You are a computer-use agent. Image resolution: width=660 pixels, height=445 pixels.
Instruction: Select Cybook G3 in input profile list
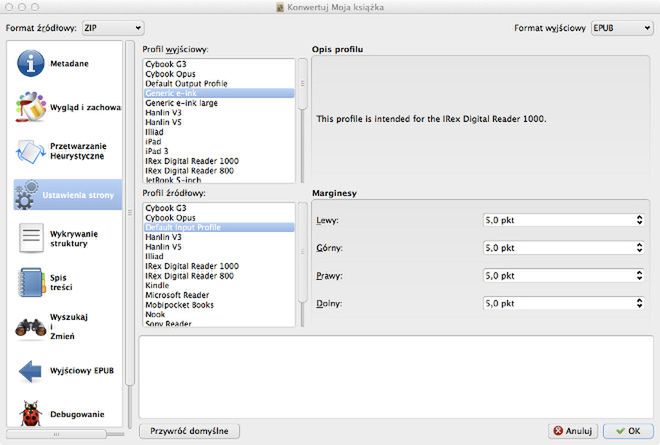(219, 208)
